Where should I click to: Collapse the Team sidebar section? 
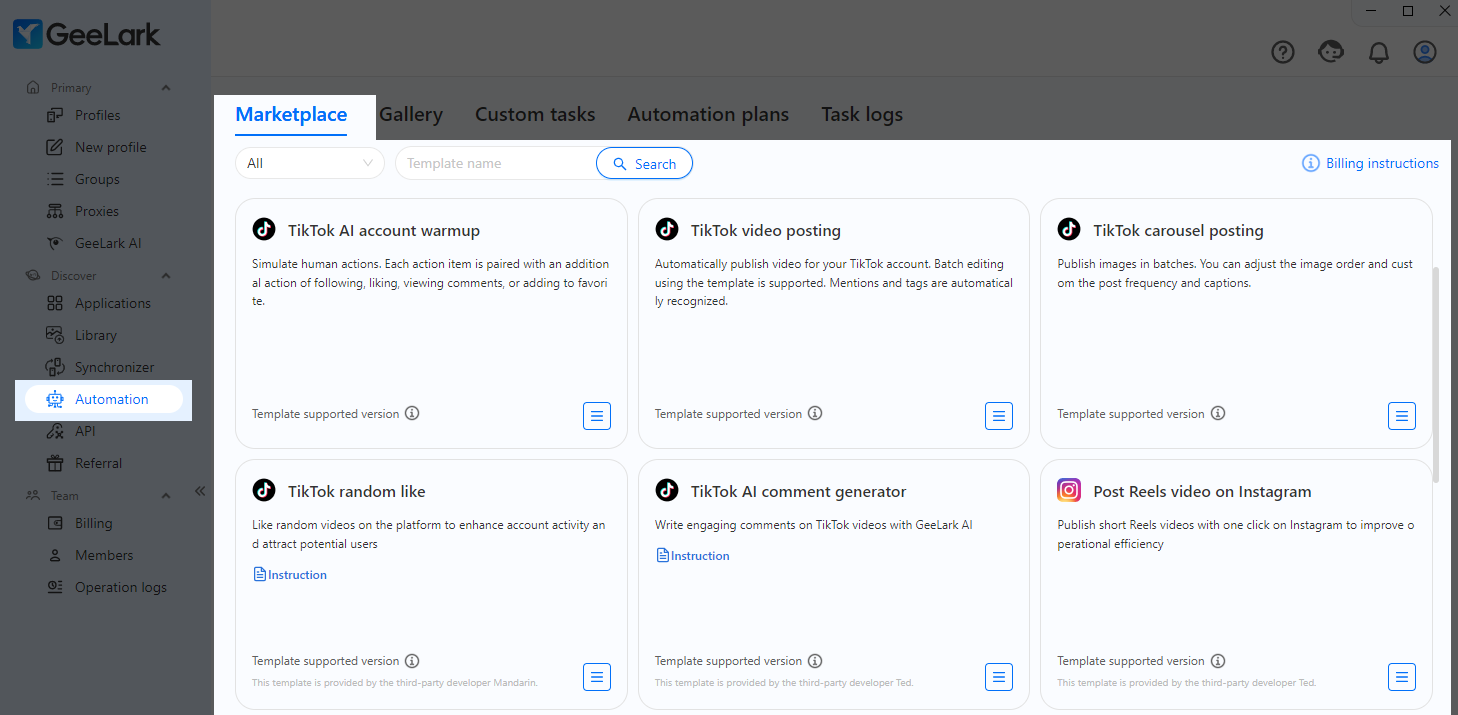[166, 496]
